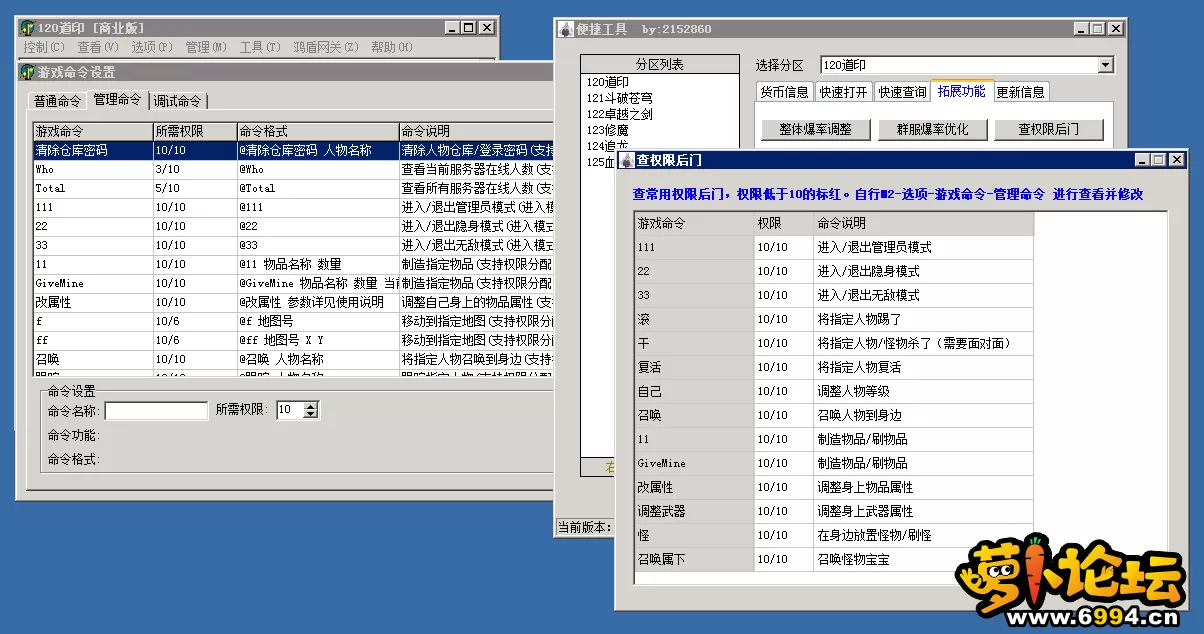Screen dimensions: 1204x634
Task: Minimize the 便捷工具 window
Action: click(1081, 29)
